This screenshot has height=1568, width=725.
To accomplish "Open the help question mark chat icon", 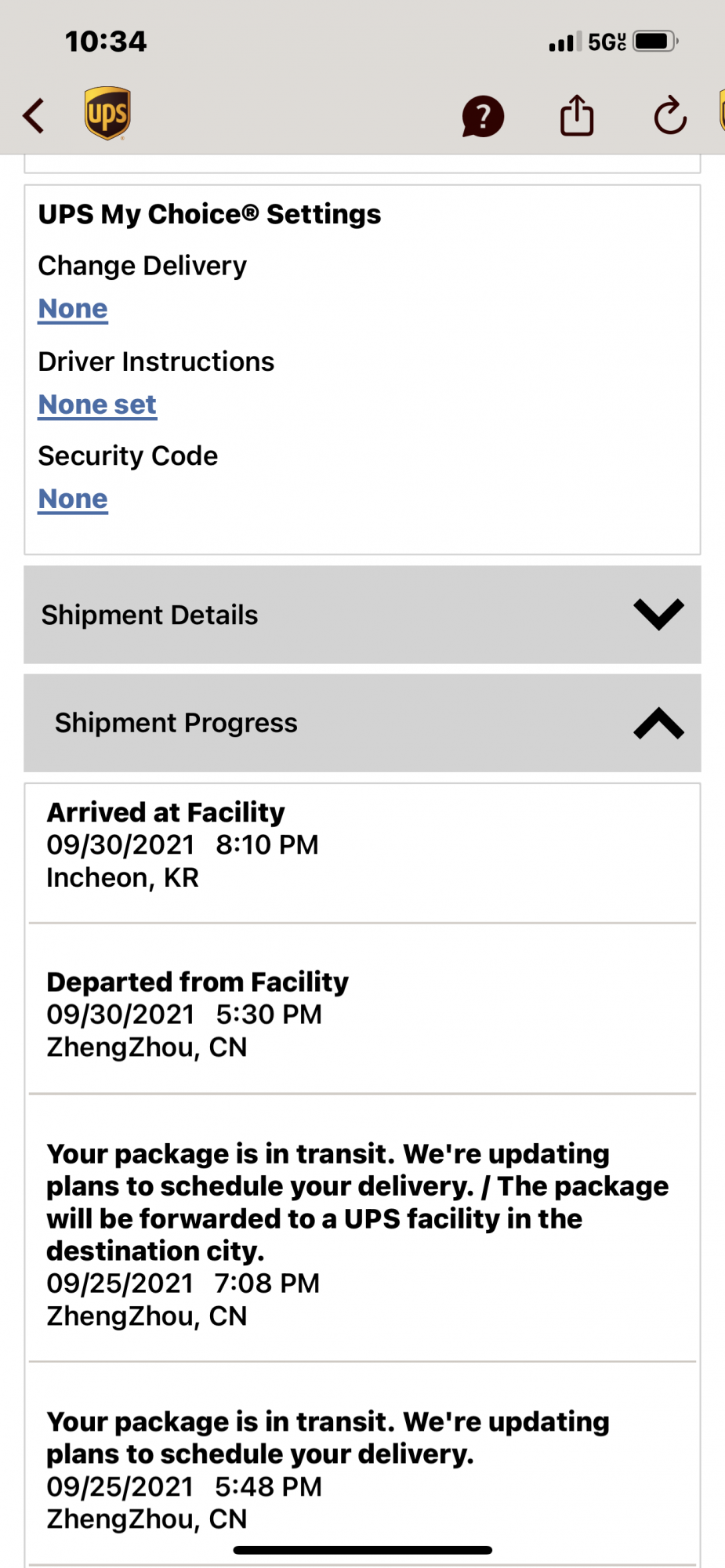I will click(x=483, y=117).
